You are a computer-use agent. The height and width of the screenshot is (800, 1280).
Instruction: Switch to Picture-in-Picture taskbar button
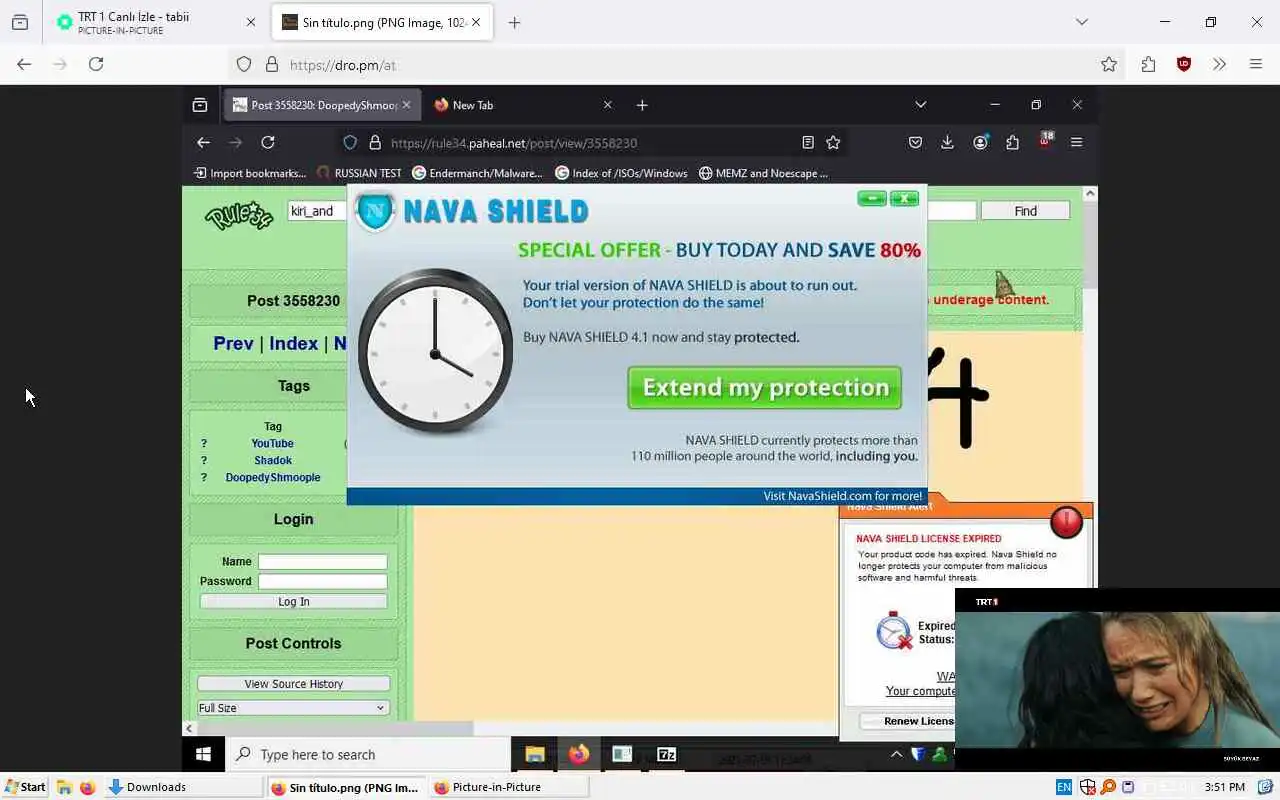508,787
